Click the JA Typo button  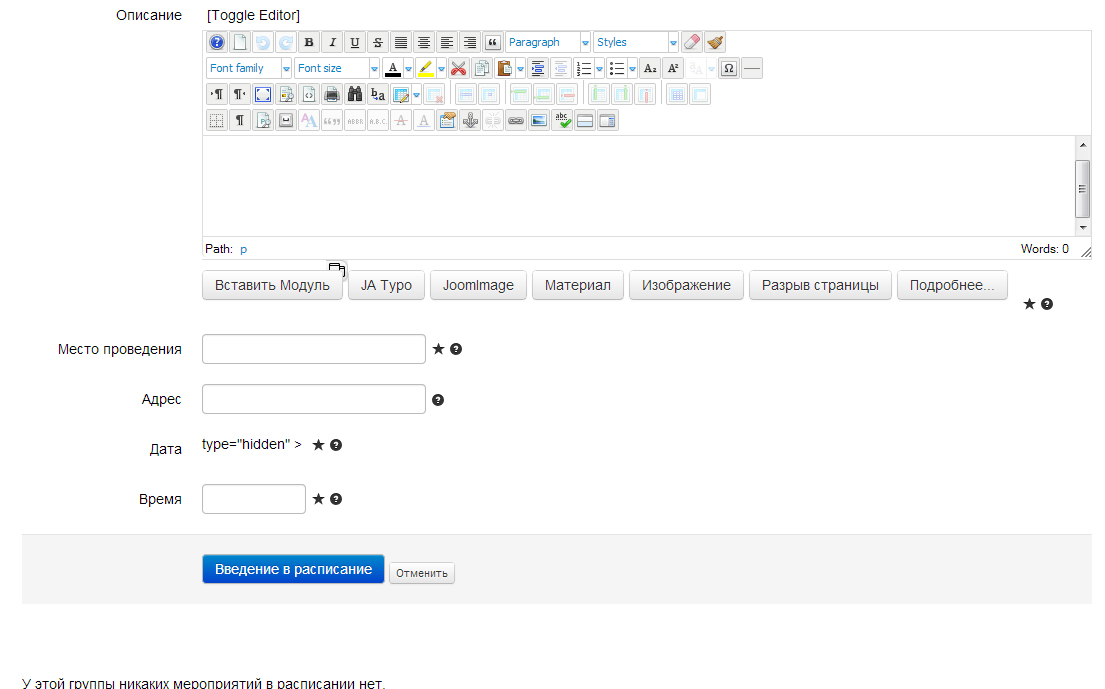click(x=386, y=285)
